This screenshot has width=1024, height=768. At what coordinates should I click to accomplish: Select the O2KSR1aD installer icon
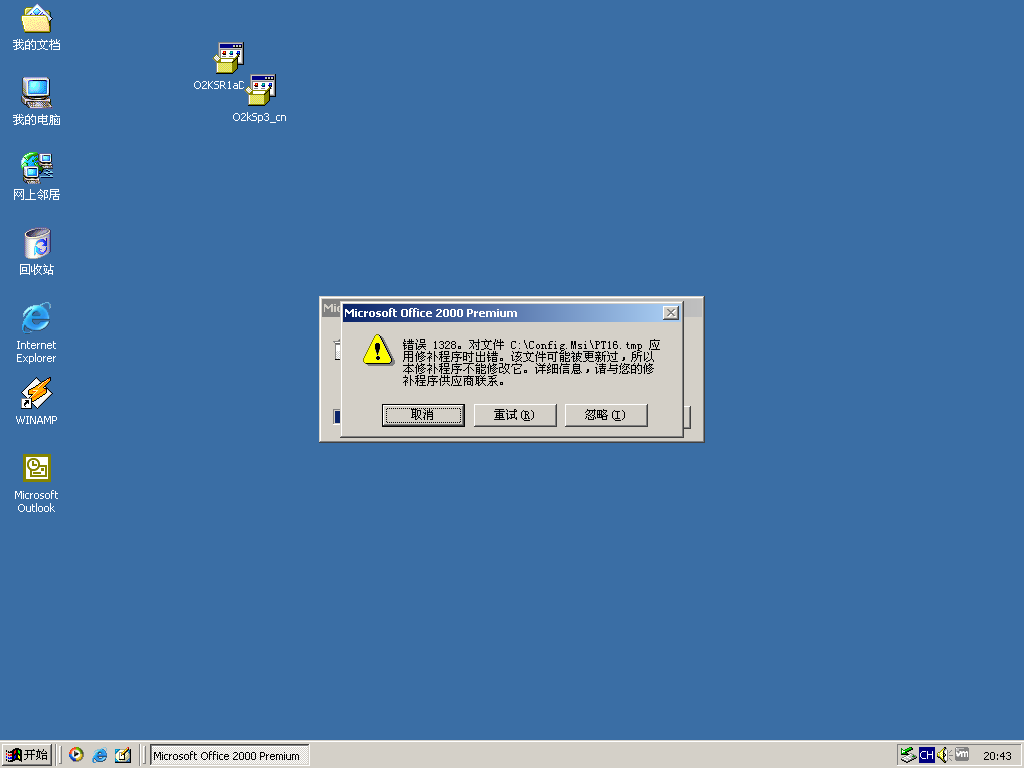point(229,59)
